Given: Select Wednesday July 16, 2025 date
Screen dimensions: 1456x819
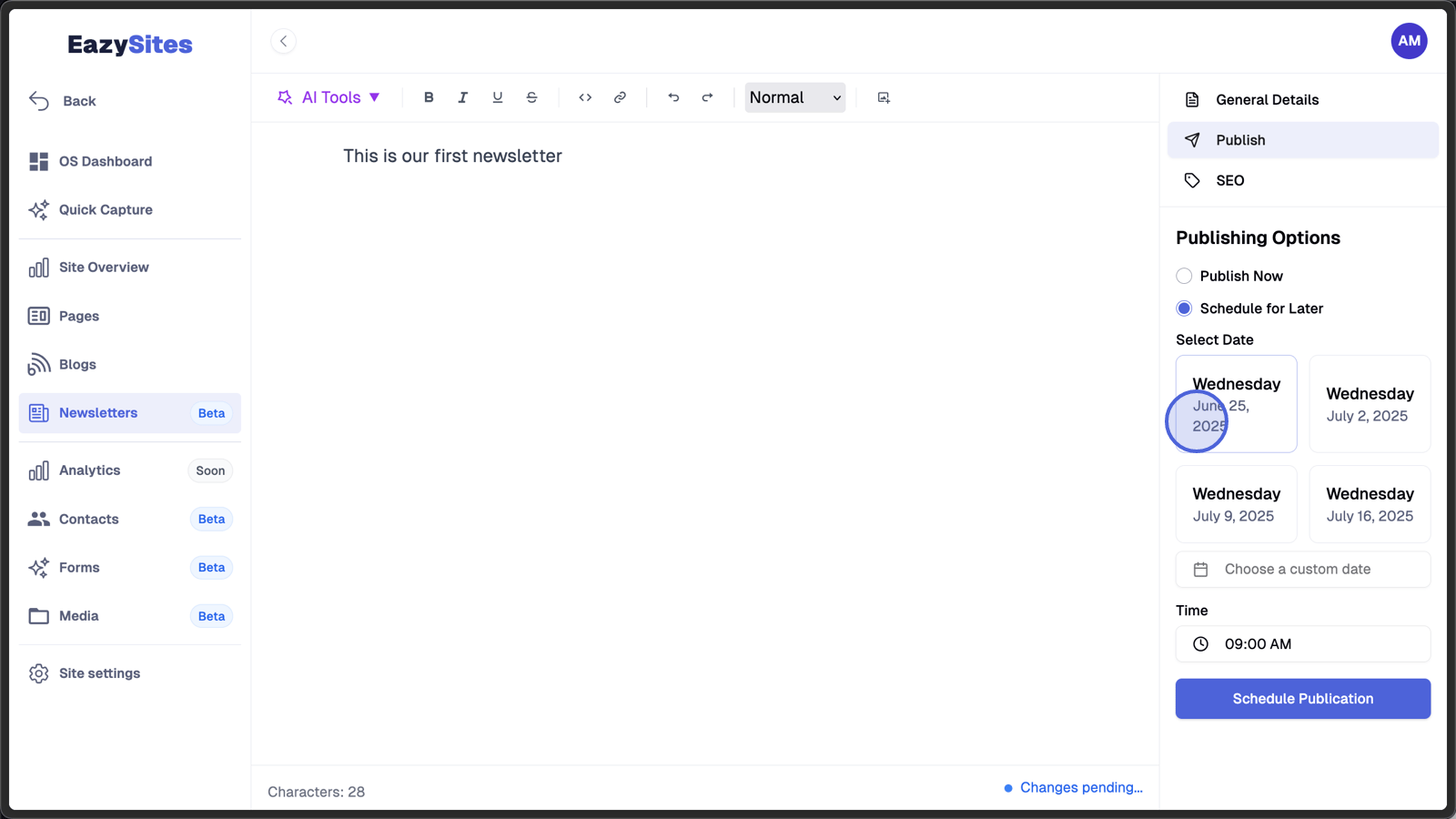Looking at the screenshot, I should 1370,504.
